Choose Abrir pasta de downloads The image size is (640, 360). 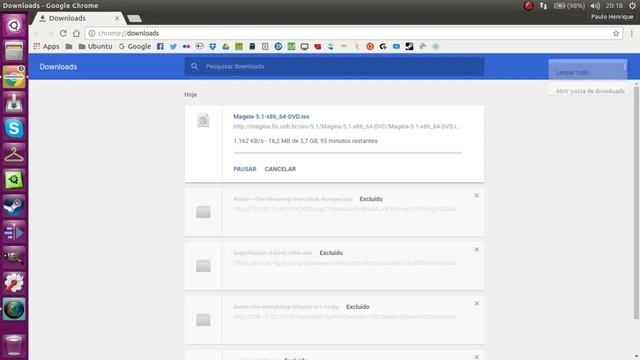click(590, 91)
